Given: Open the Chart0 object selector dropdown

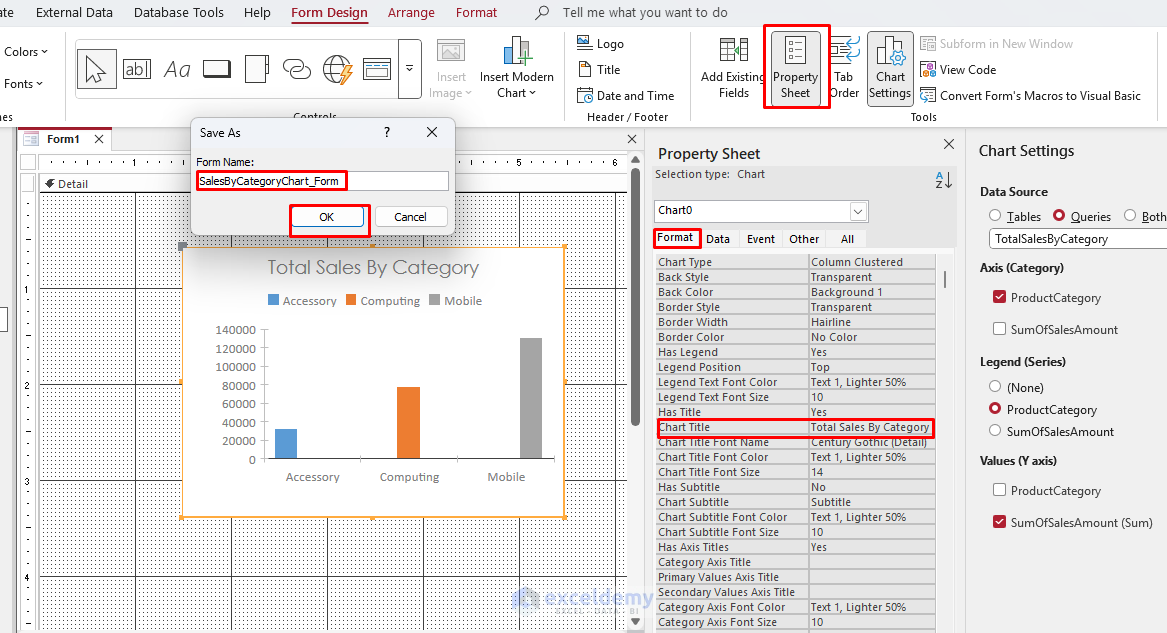Looking at the screenshot, I should [858, 211].
